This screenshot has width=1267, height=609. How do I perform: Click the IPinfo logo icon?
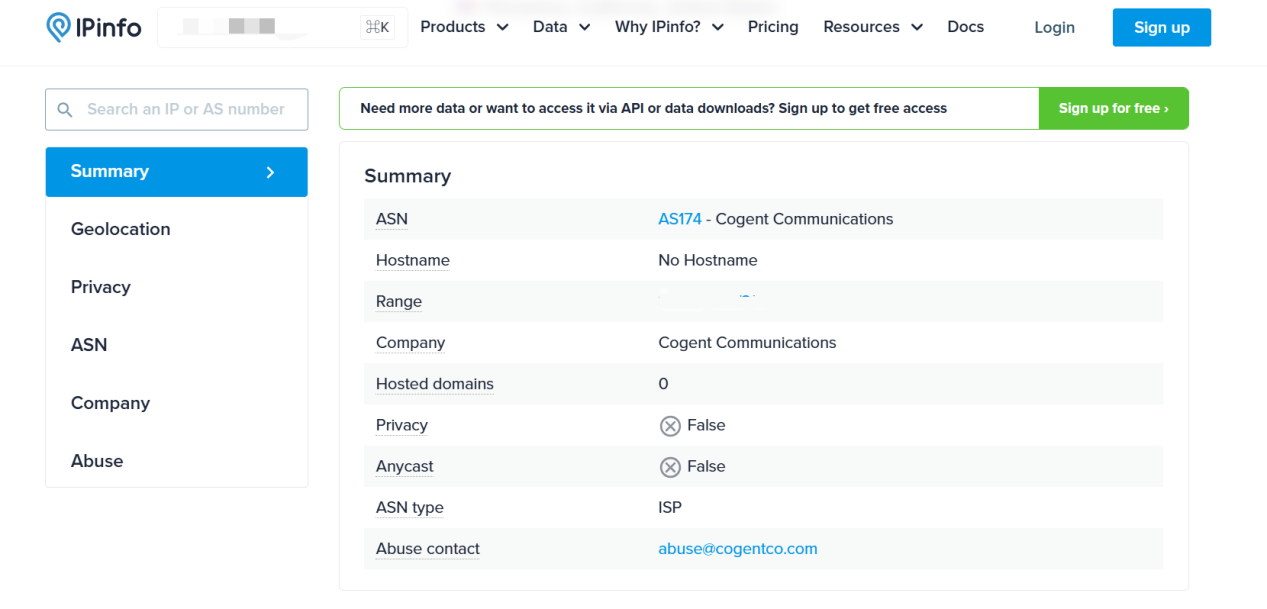point(58,27)
